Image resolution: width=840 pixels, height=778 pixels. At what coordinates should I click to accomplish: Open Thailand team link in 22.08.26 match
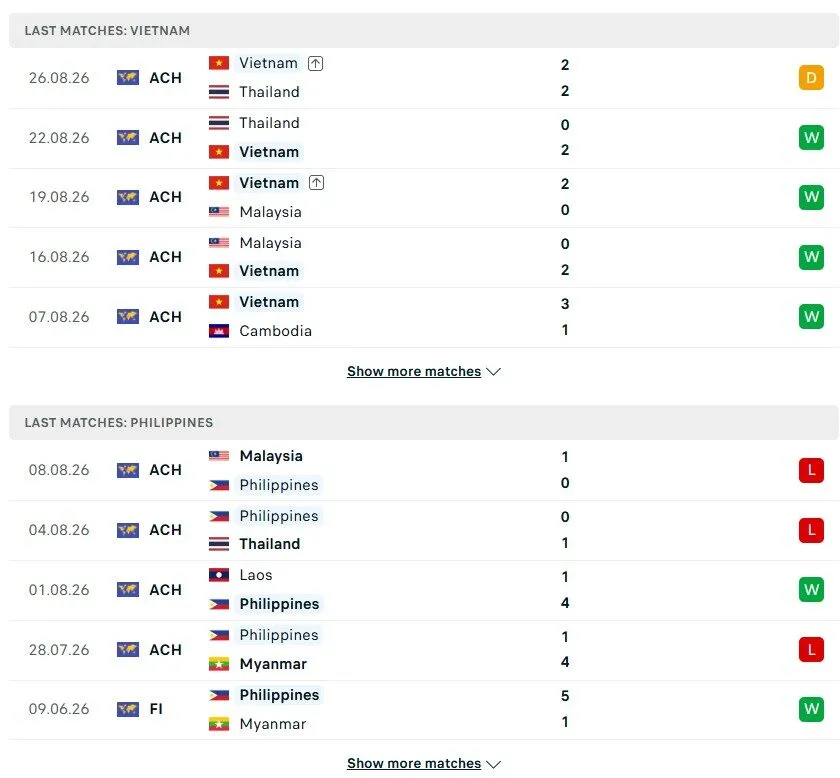point(269,123)
